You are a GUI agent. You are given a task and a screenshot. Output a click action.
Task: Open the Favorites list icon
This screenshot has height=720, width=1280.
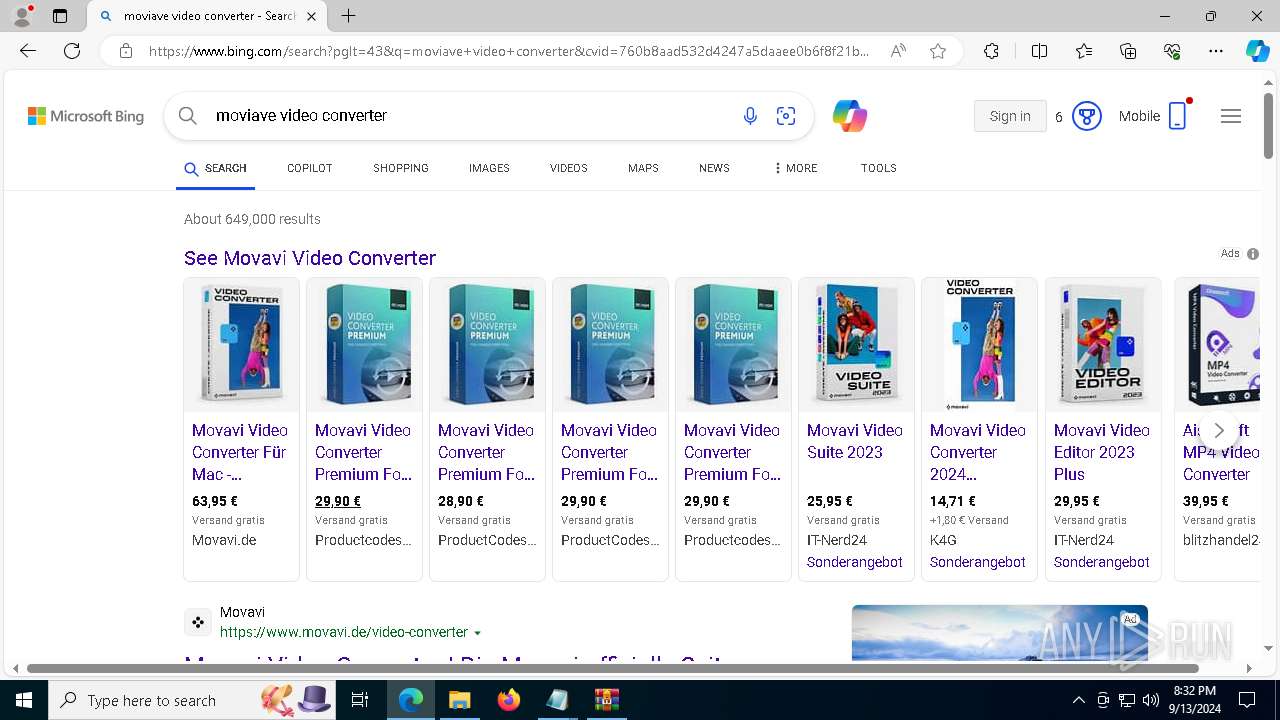[x=1084, y=51]
